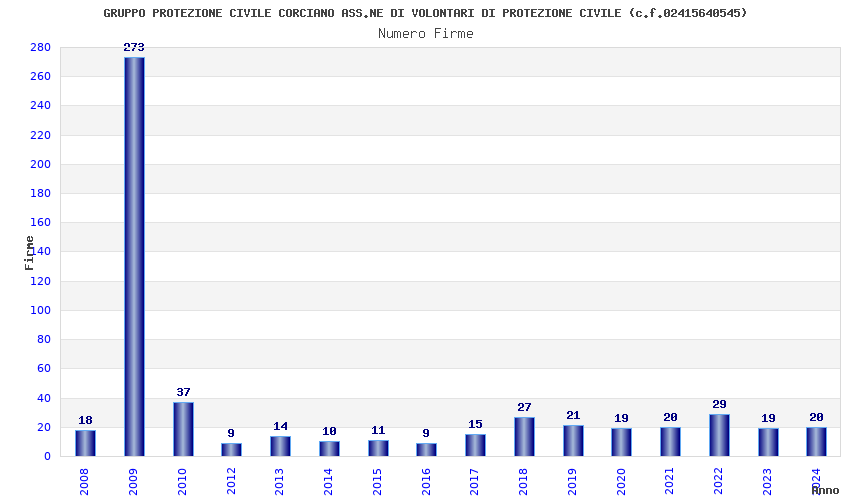This screenshot has width=850, height=500.
Task: Click the x-axis year 2021
Action: pos(669,482)
